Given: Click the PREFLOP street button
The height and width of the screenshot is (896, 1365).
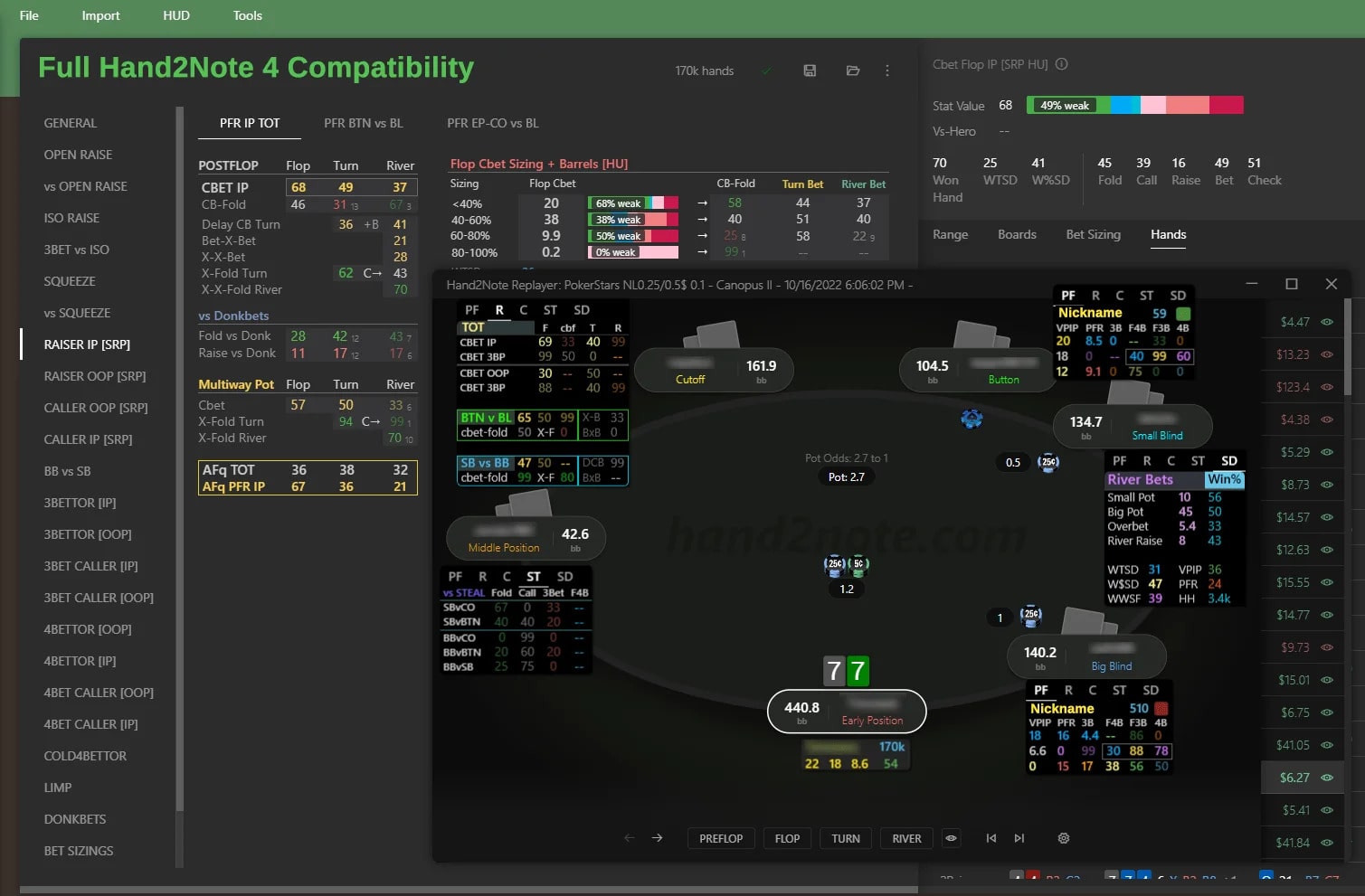Looking at the screenshot, I should tap(721, 838).
